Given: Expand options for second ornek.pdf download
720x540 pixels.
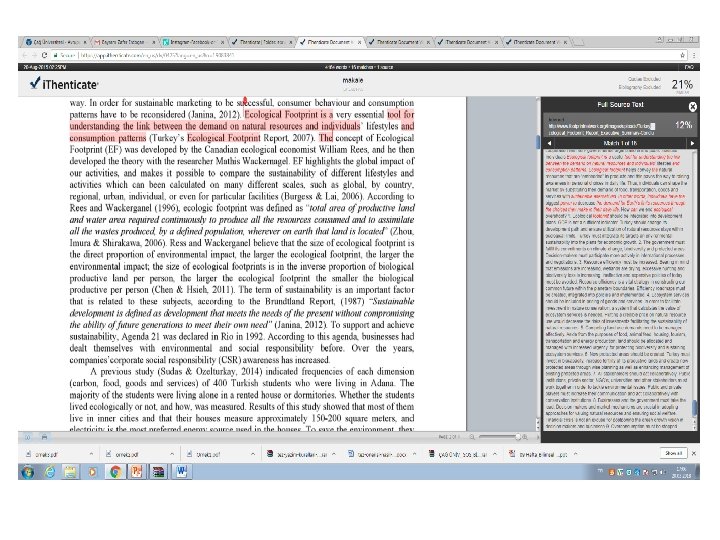Looking at the screenshot, I should pyautogui.click(x=172, y=454).
